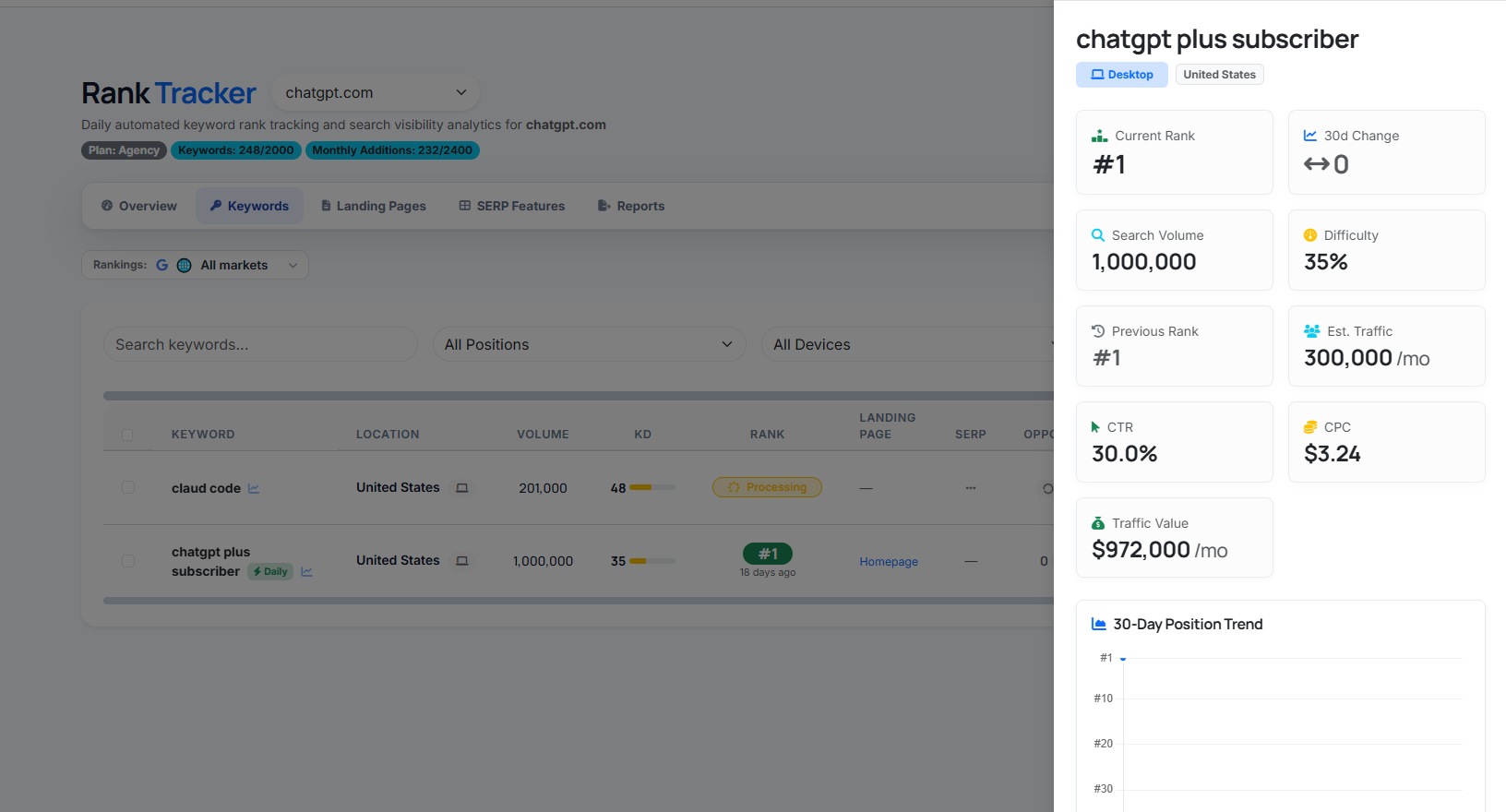The image size is (1506, 812).
Task: Click the Plan: Agency badge
Action: click(x=125, y=150)
